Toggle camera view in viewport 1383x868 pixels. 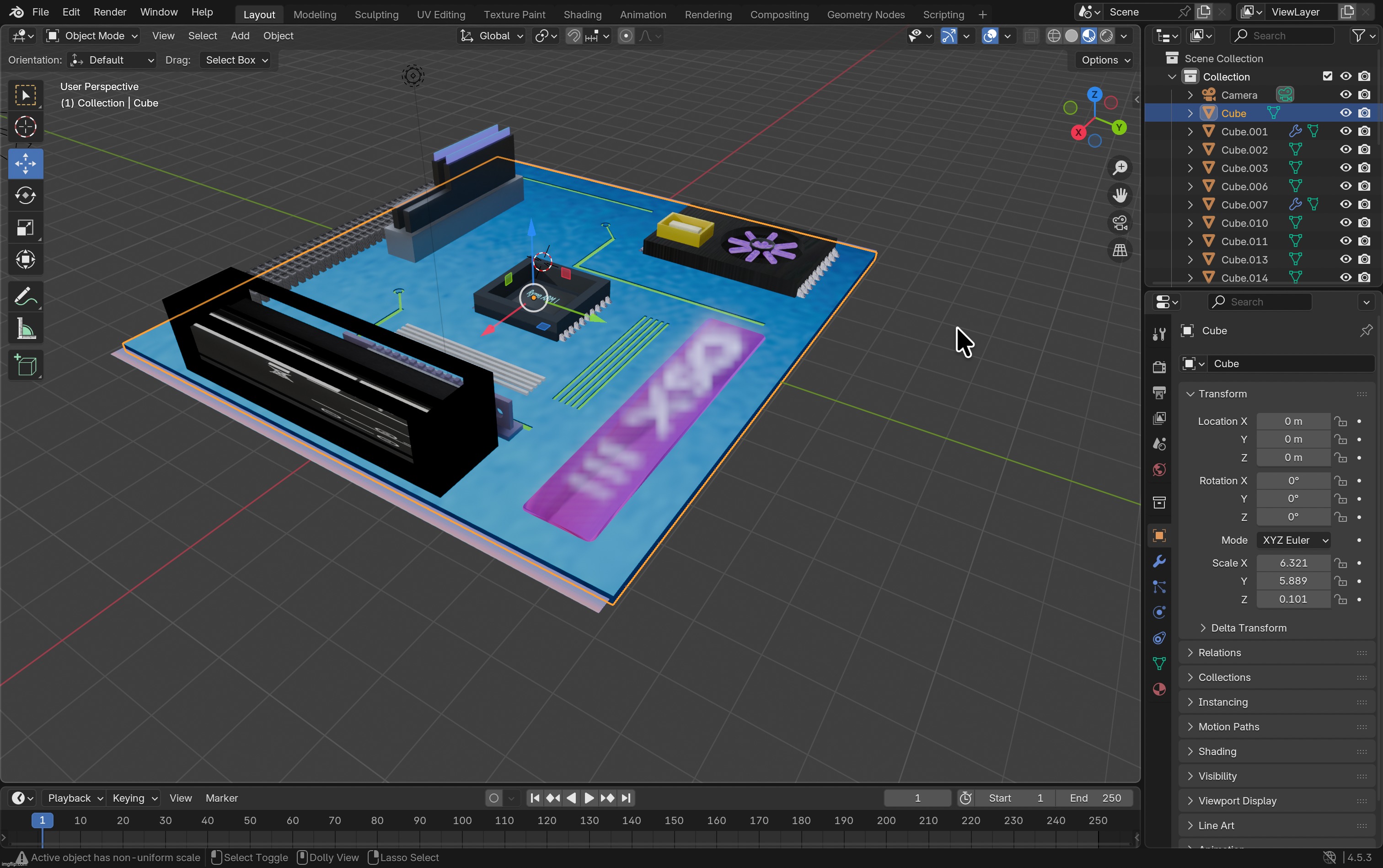point(1120,223)
